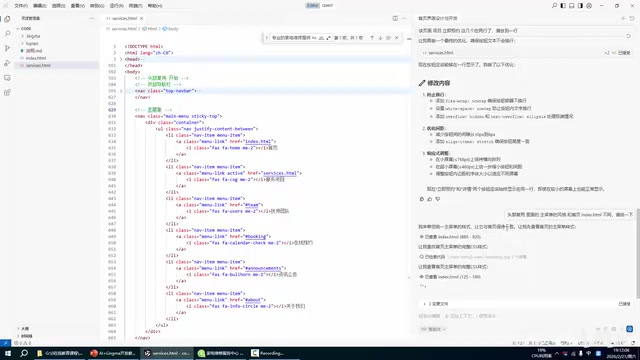Open the Help menu

tap(155, 6)
